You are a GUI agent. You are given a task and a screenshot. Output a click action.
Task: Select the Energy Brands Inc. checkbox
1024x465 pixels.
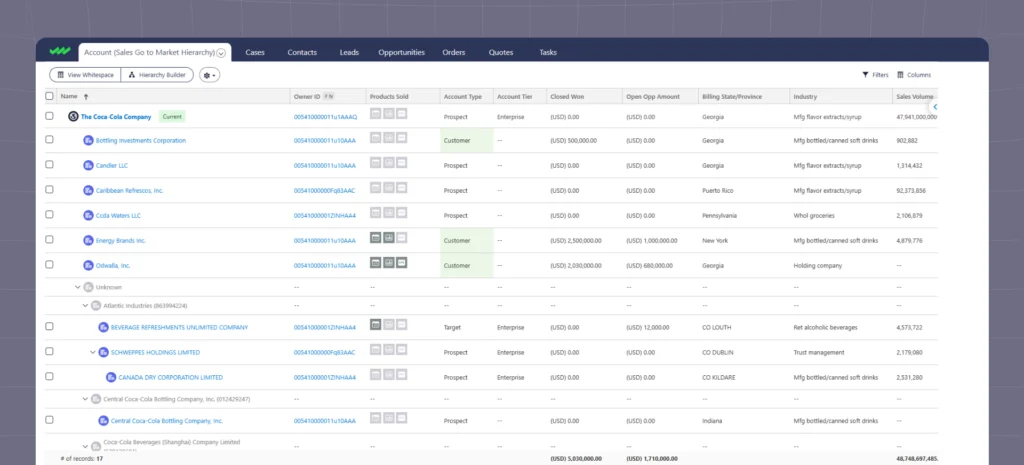49,240
